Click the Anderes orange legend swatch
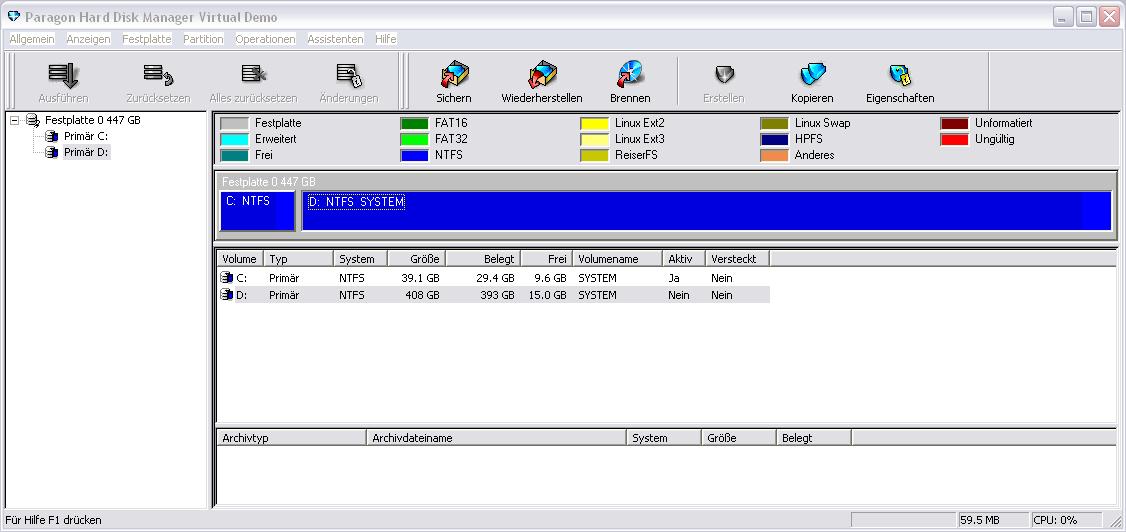The height and width of the screenshot is (532, 1126). click(x=774, y=155)
